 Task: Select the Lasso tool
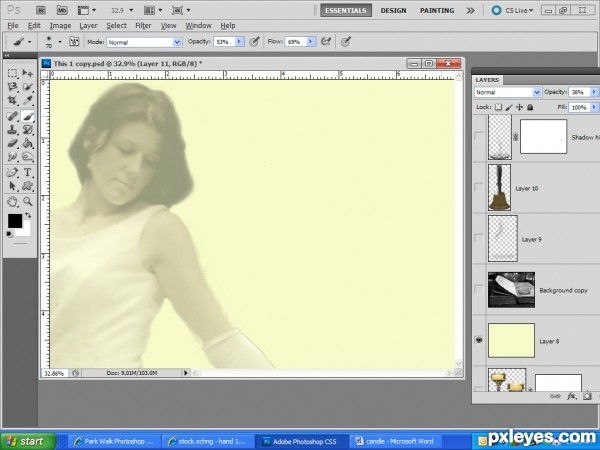[x=12, y=87]
